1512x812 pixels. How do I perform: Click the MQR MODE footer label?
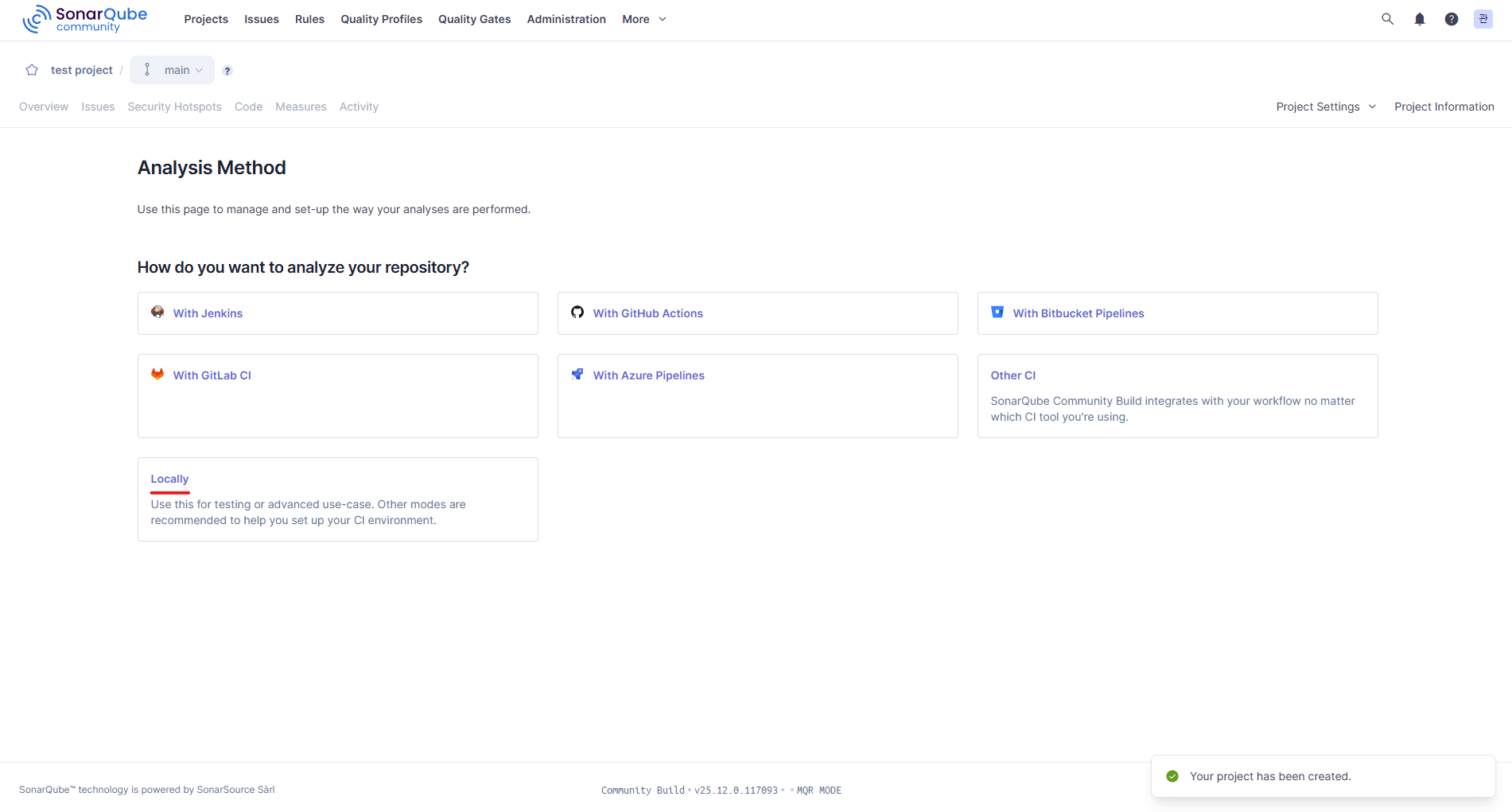pyautogui.click(x=819, y=791)
